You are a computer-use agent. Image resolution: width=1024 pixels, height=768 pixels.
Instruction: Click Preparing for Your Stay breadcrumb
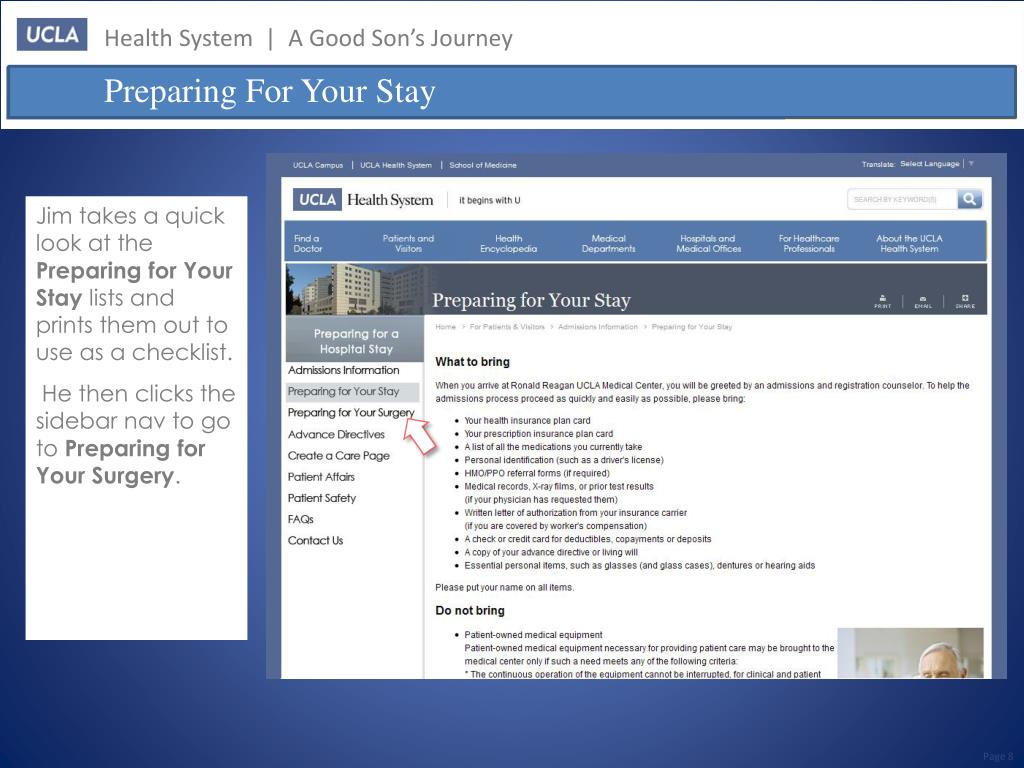point(692,327)
